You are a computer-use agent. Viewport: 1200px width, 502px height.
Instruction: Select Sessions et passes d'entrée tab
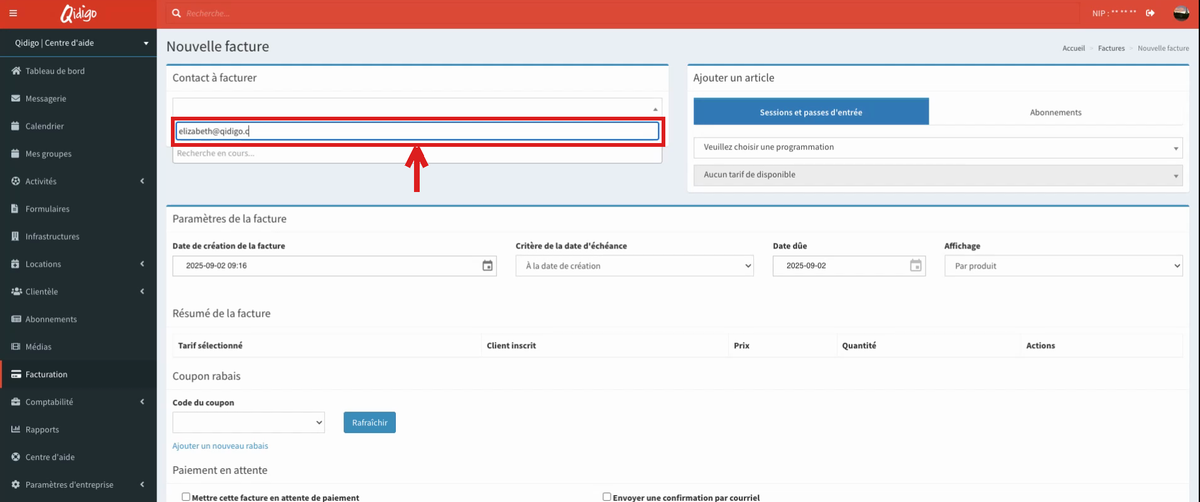point(811,112)
